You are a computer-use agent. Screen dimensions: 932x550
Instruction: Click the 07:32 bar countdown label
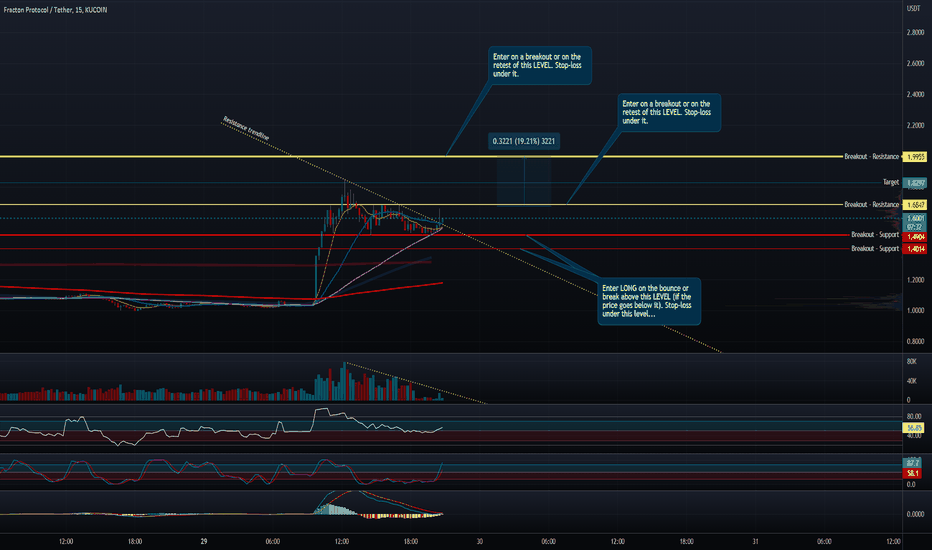pos(914,227)
